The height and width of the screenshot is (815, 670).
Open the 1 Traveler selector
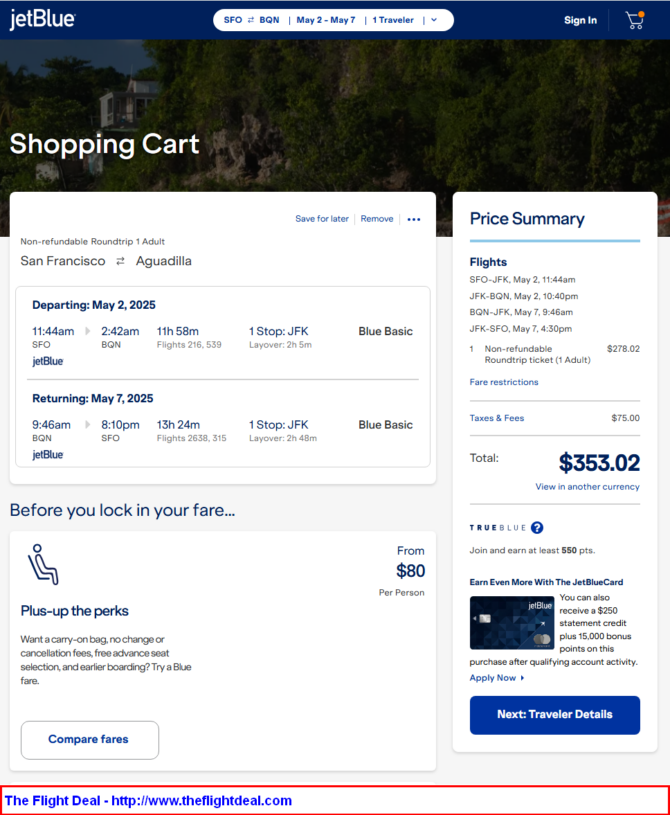[393, 20]
